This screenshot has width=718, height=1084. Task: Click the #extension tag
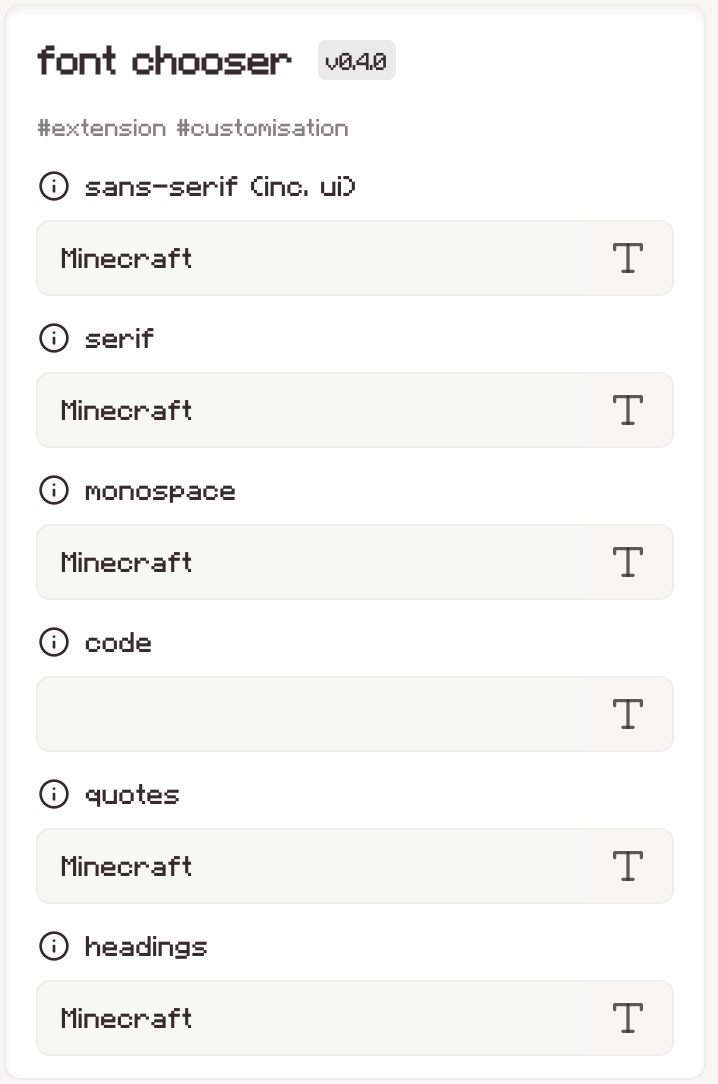tap(102, 128)
